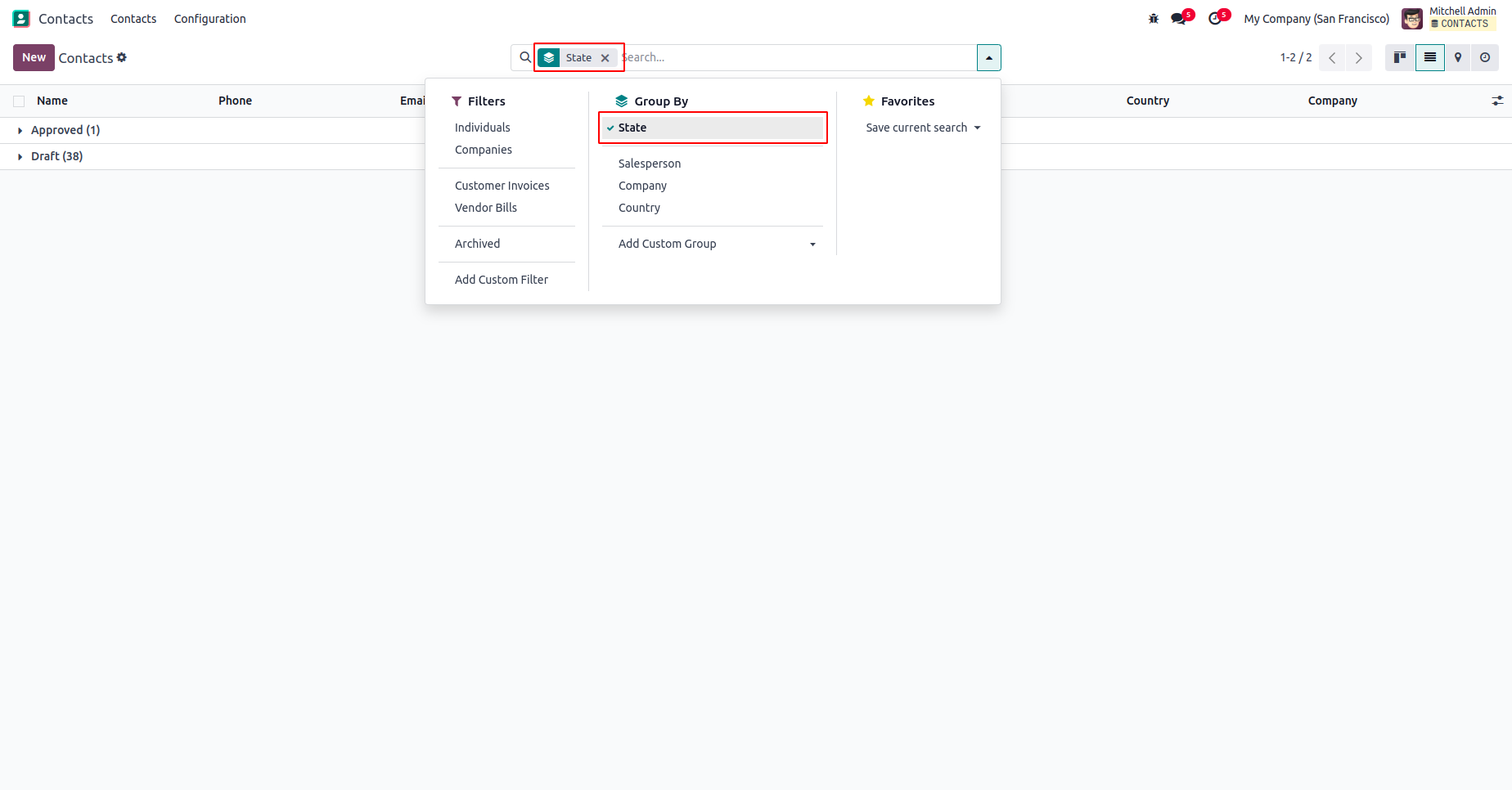Expand the Approved (1) group
The width and height of the screenshot is (1512, 790).
coord(65,130)
